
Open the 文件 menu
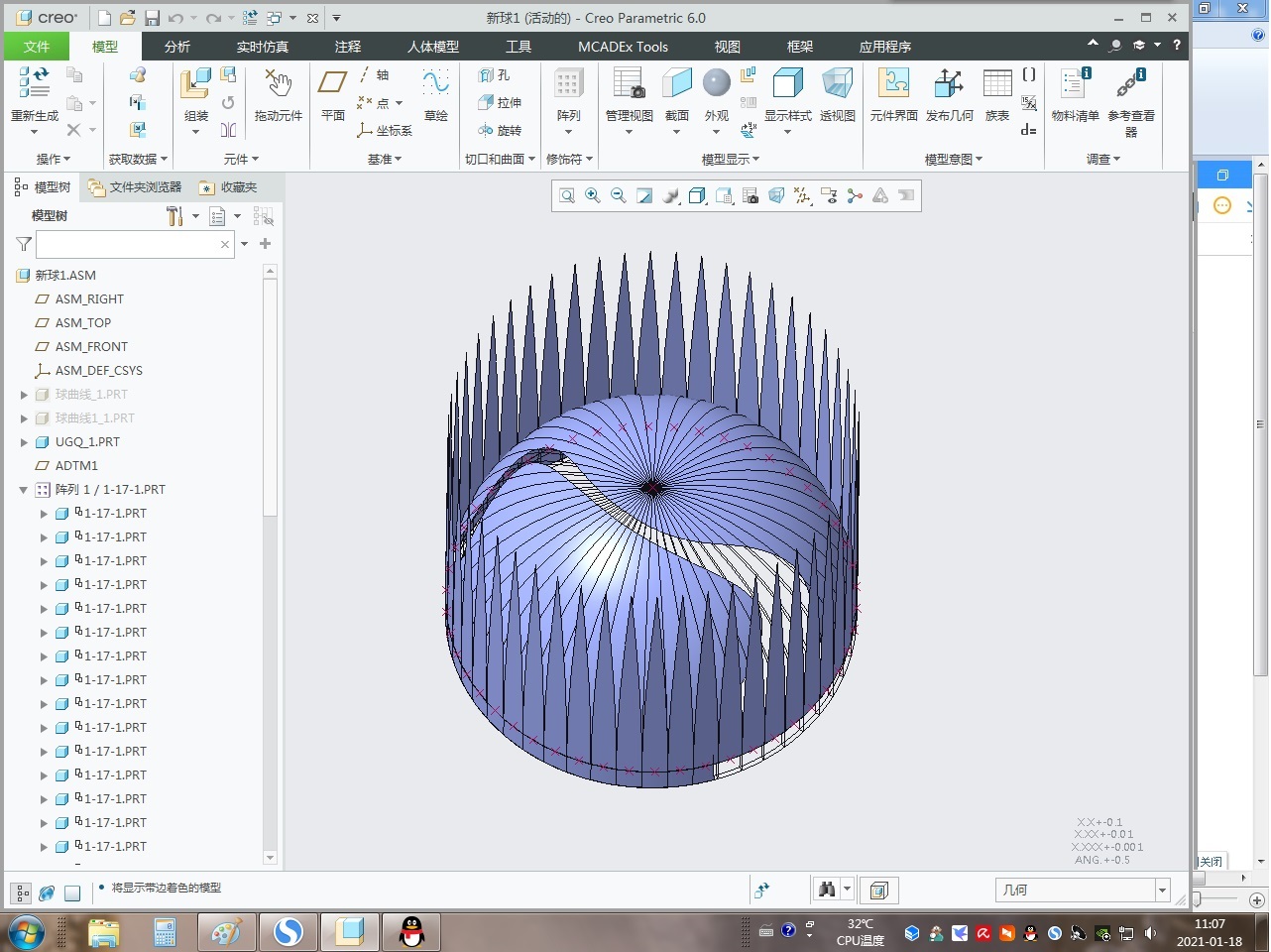(37, 47)
